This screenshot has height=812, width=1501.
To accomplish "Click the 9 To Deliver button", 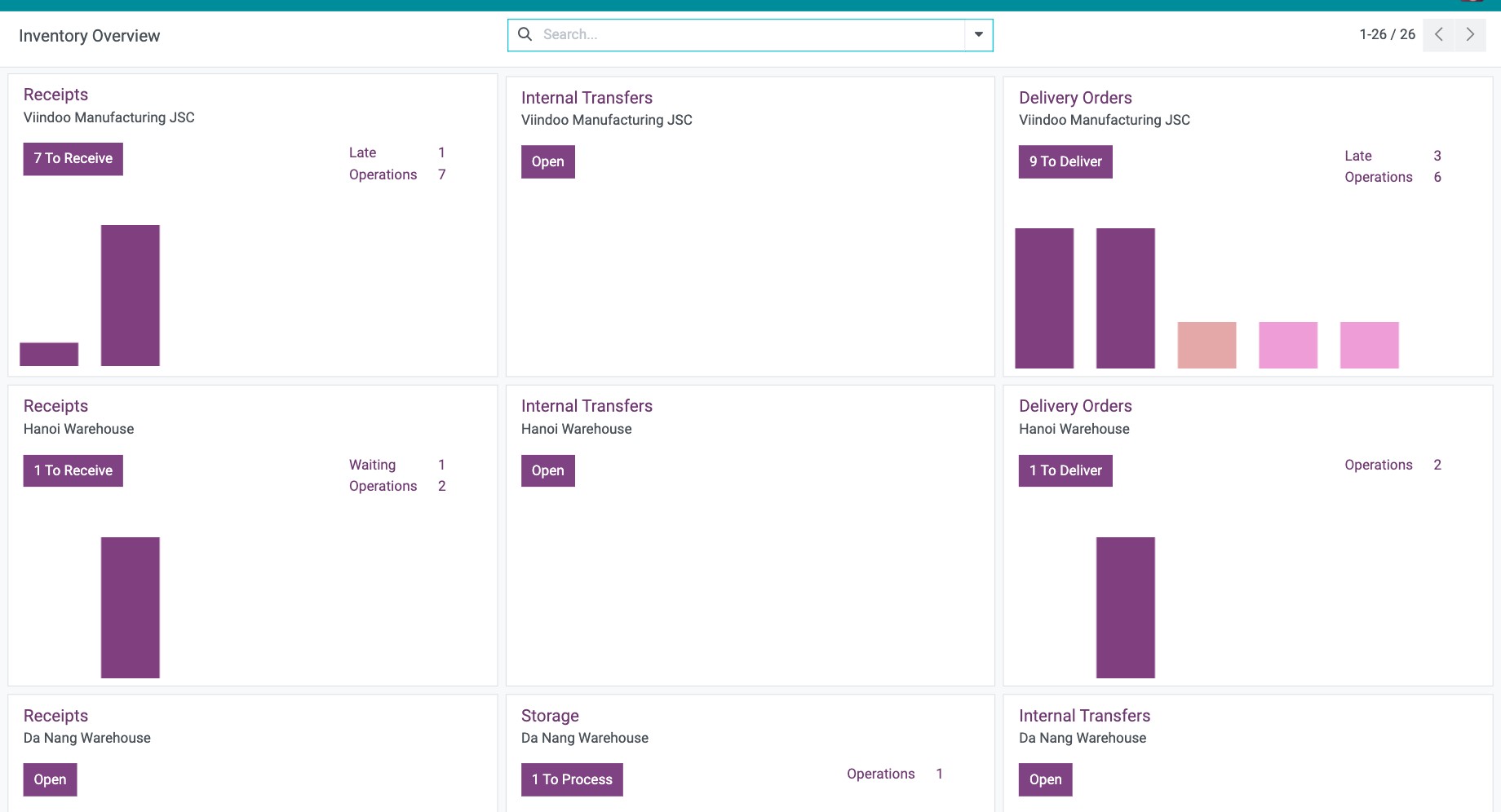I will pyautogui.click(x=1065, y=161).
